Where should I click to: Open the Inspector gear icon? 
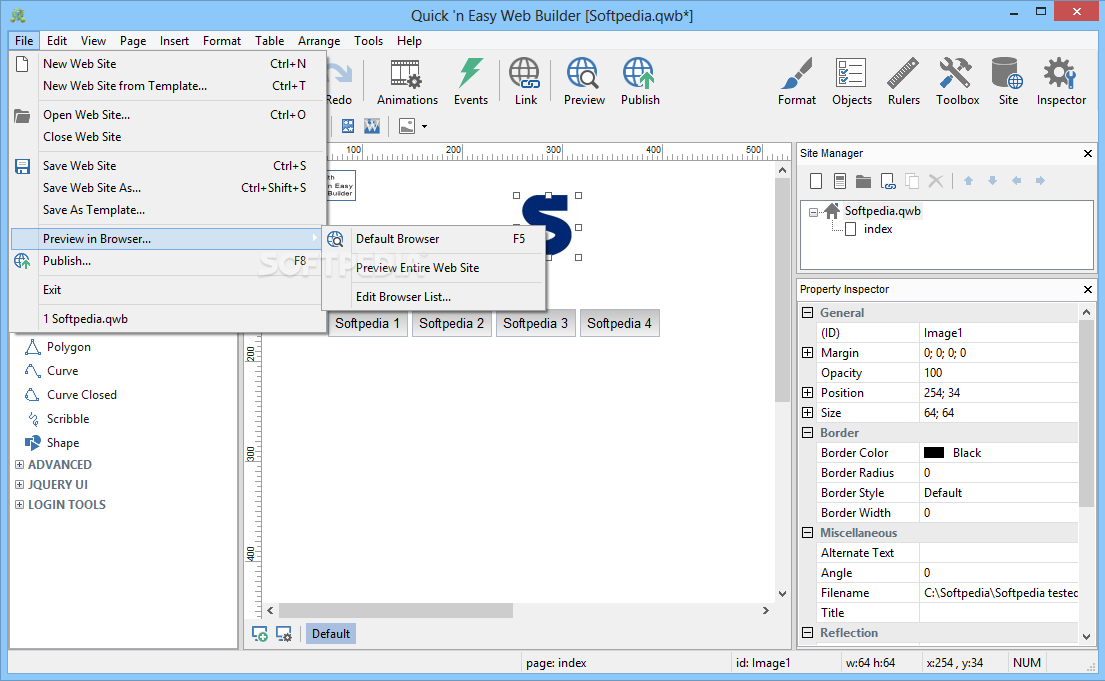point(1061,82)
